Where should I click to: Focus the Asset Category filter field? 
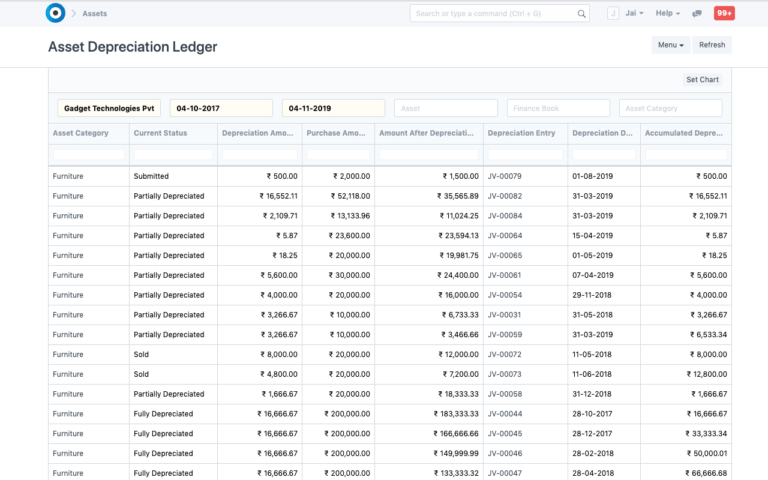click(x=671, y=108)
